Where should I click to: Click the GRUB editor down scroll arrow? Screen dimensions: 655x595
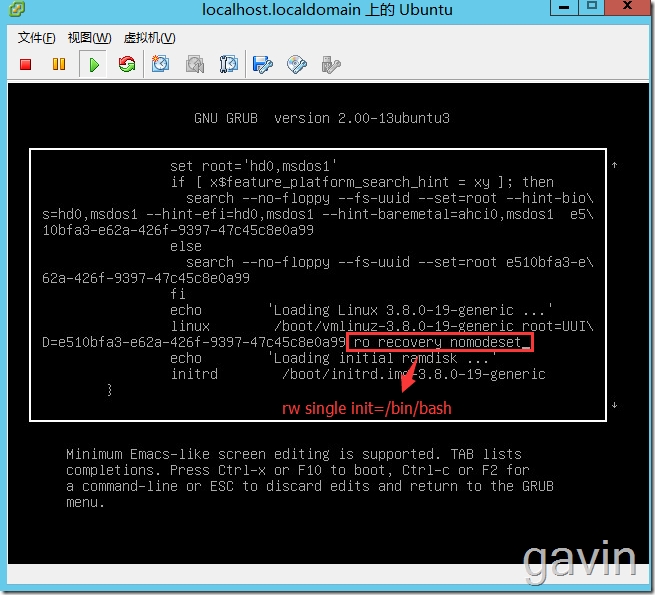614,405
